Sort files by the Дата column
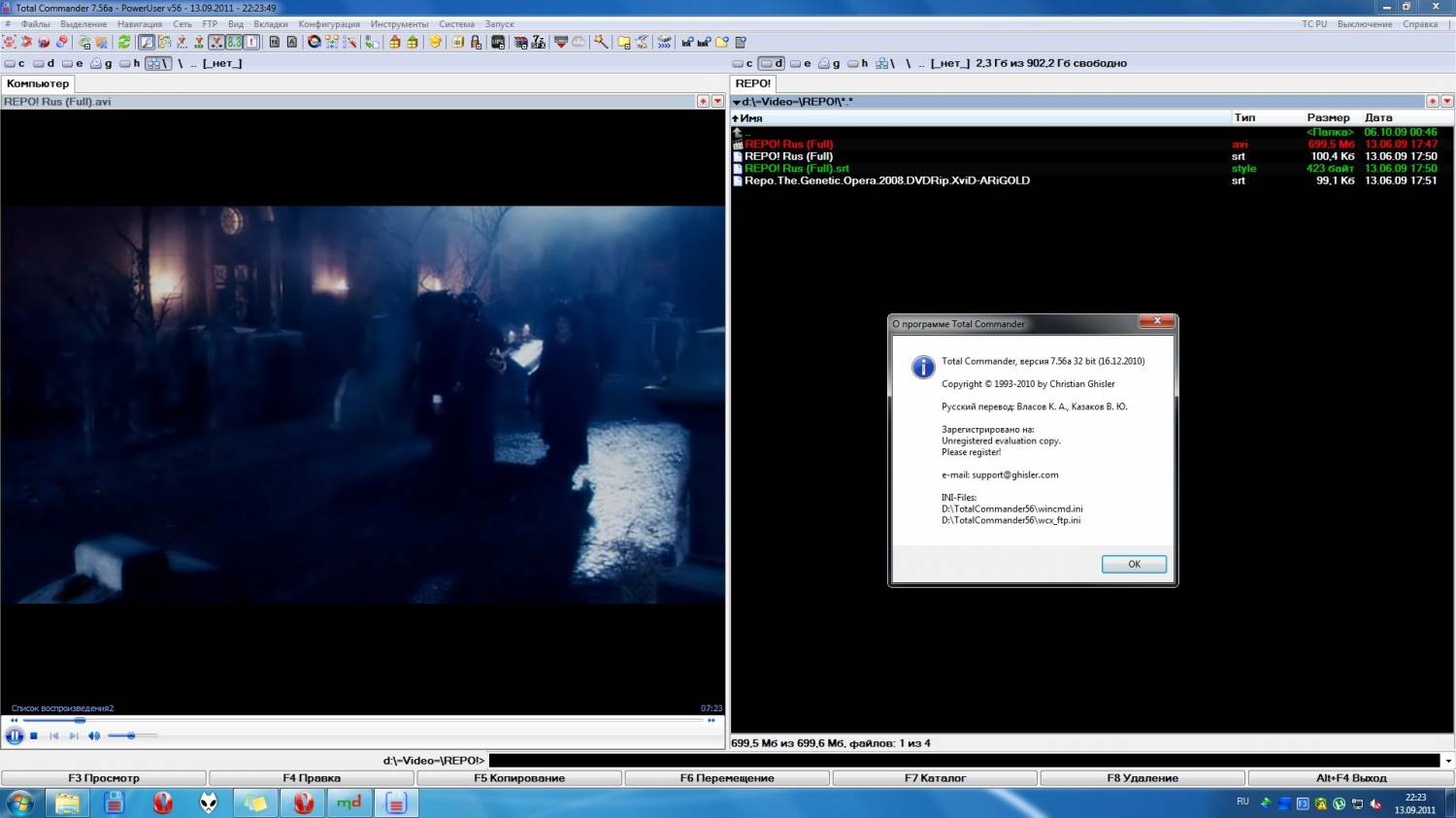 click(x=1378, y=117)
